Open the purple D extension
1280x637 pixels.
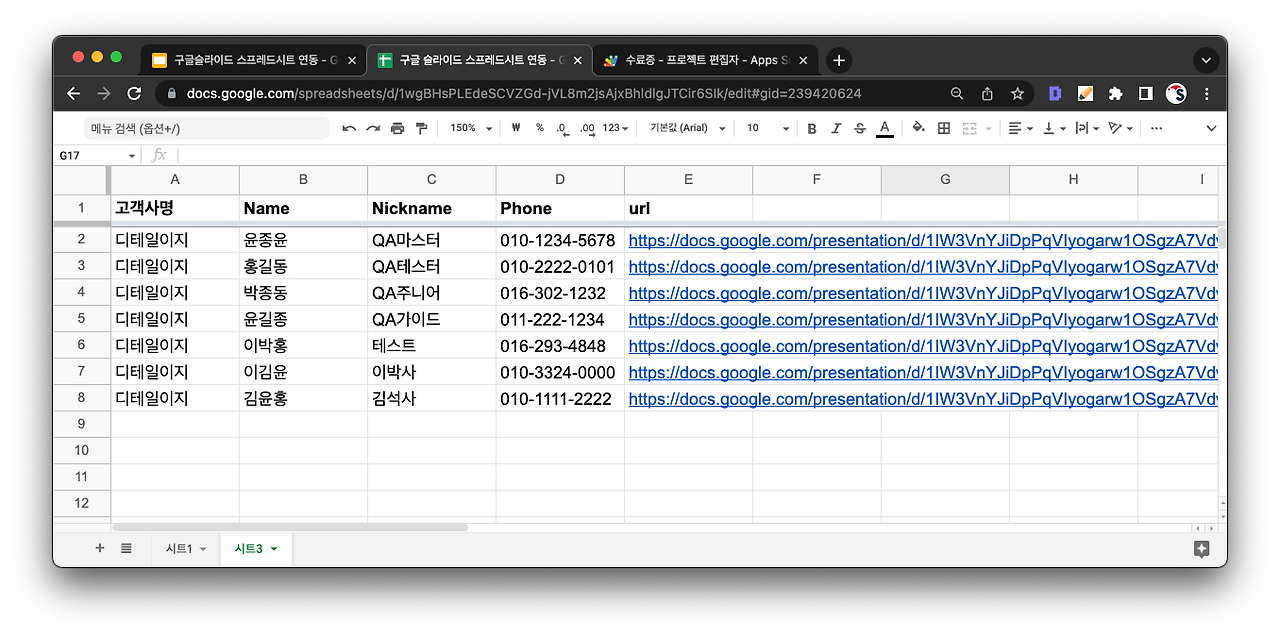point(1055,93)
